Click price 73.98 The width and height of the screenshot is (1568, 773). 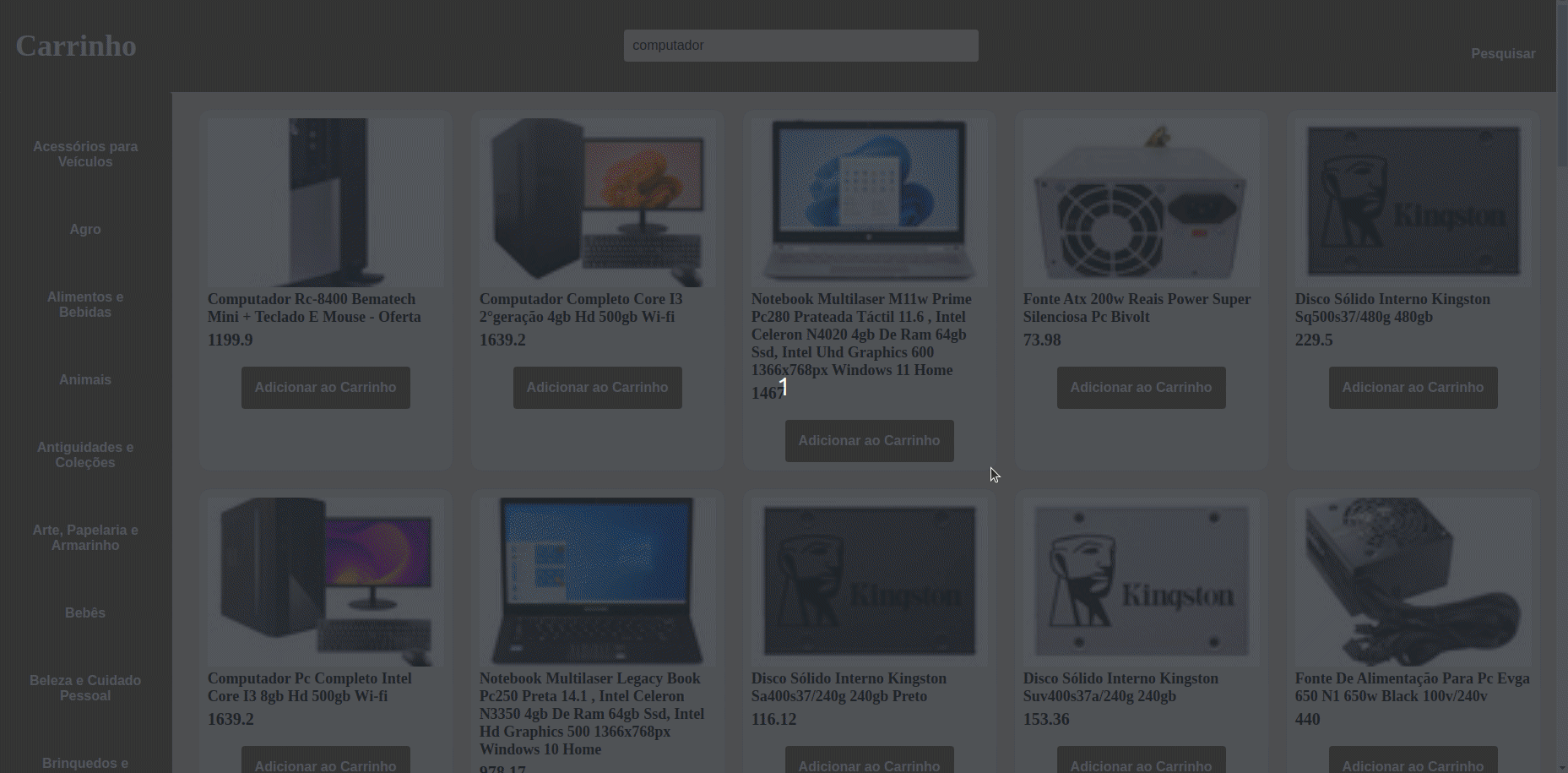[x=1042, y=340]
